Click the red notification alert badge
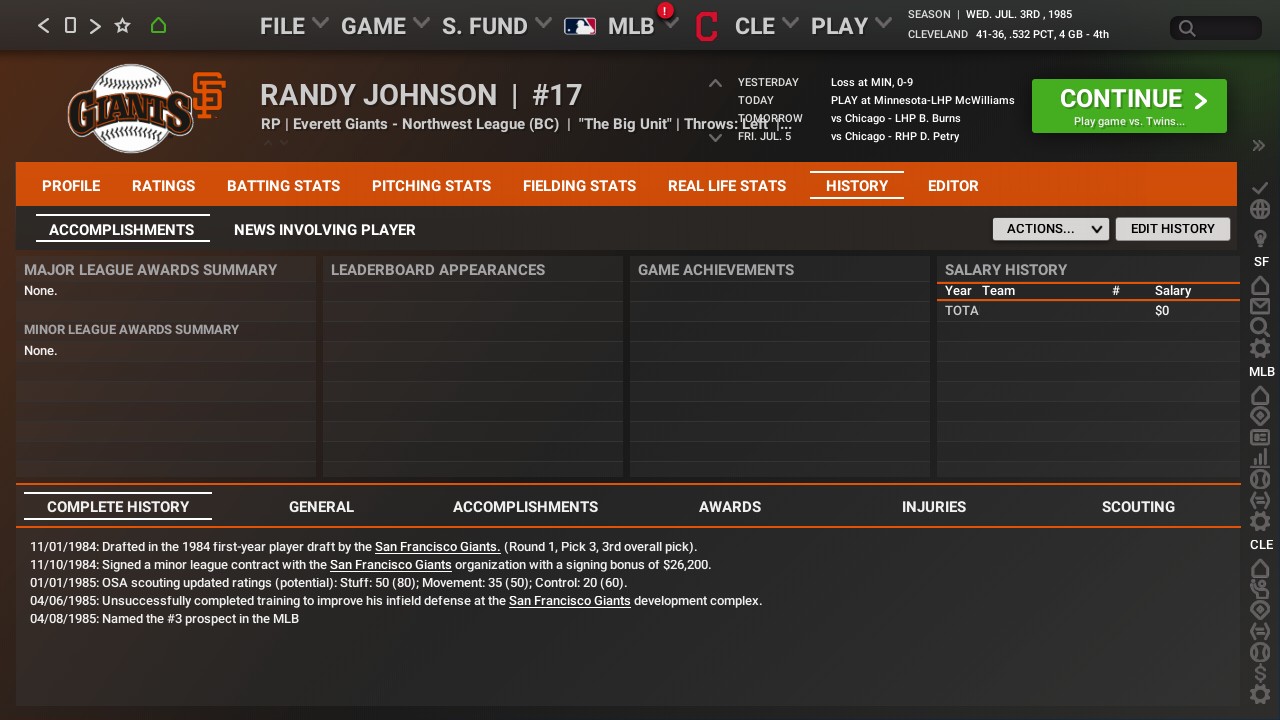This screenshot has height=720, width=1280. tap(665, 11)
